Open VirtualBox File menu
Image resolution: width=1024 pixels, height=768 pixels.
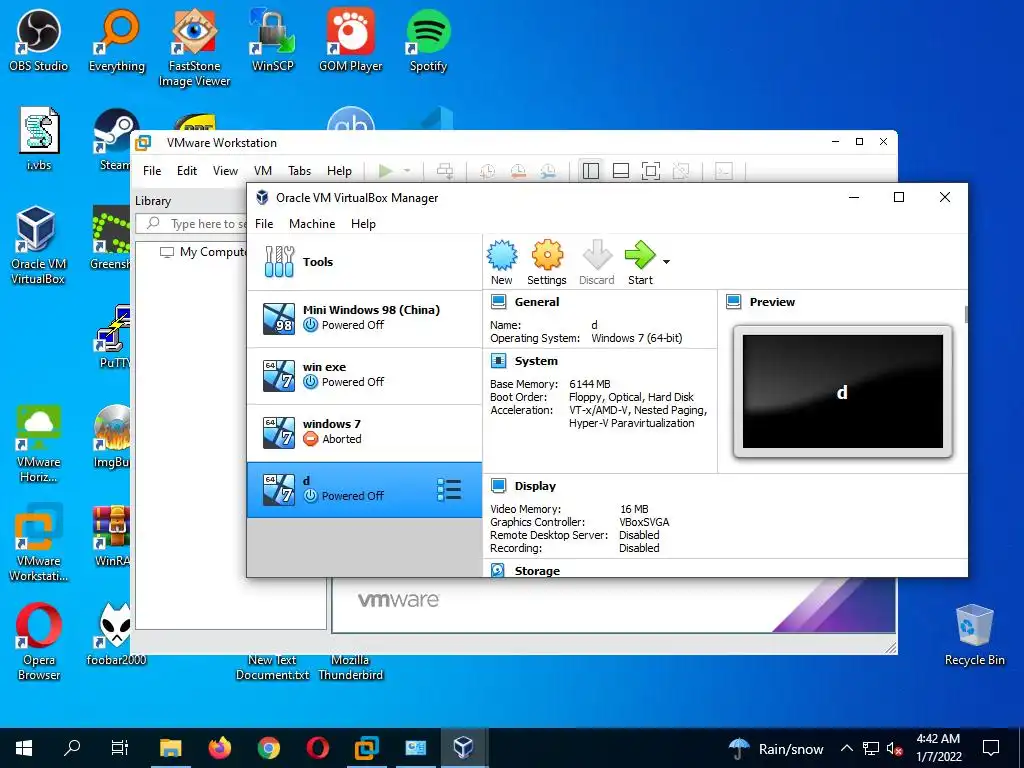[x=264, y=223]
